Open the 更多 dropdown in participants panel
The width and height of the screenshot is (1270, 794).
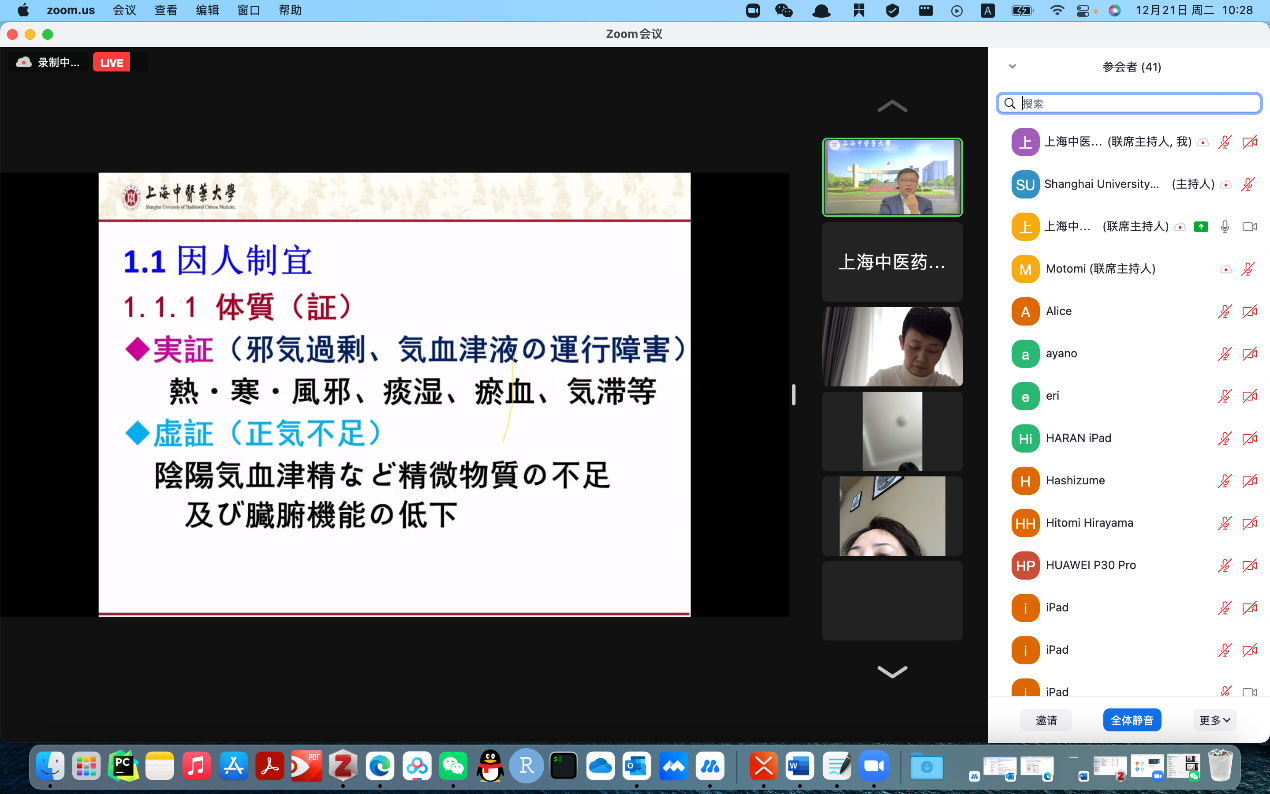coord(1215,720)
